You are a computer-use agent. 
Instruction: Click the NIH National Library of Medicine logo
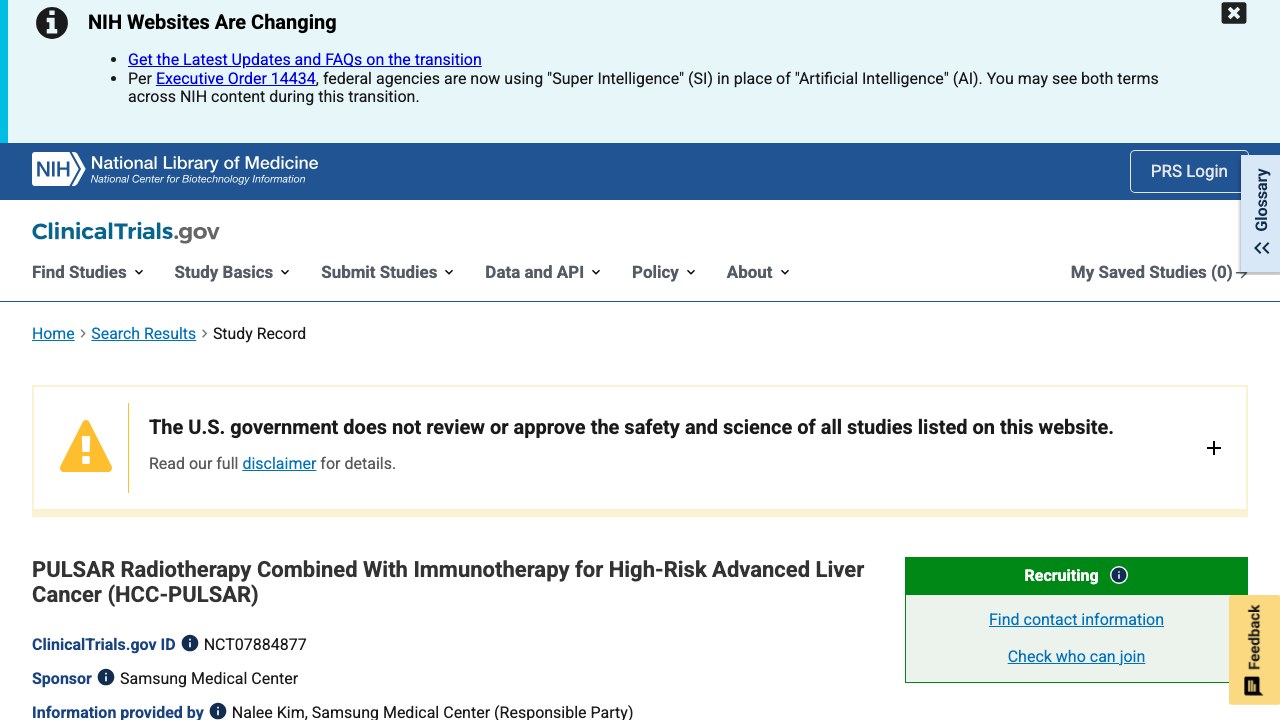coord(175,169)
